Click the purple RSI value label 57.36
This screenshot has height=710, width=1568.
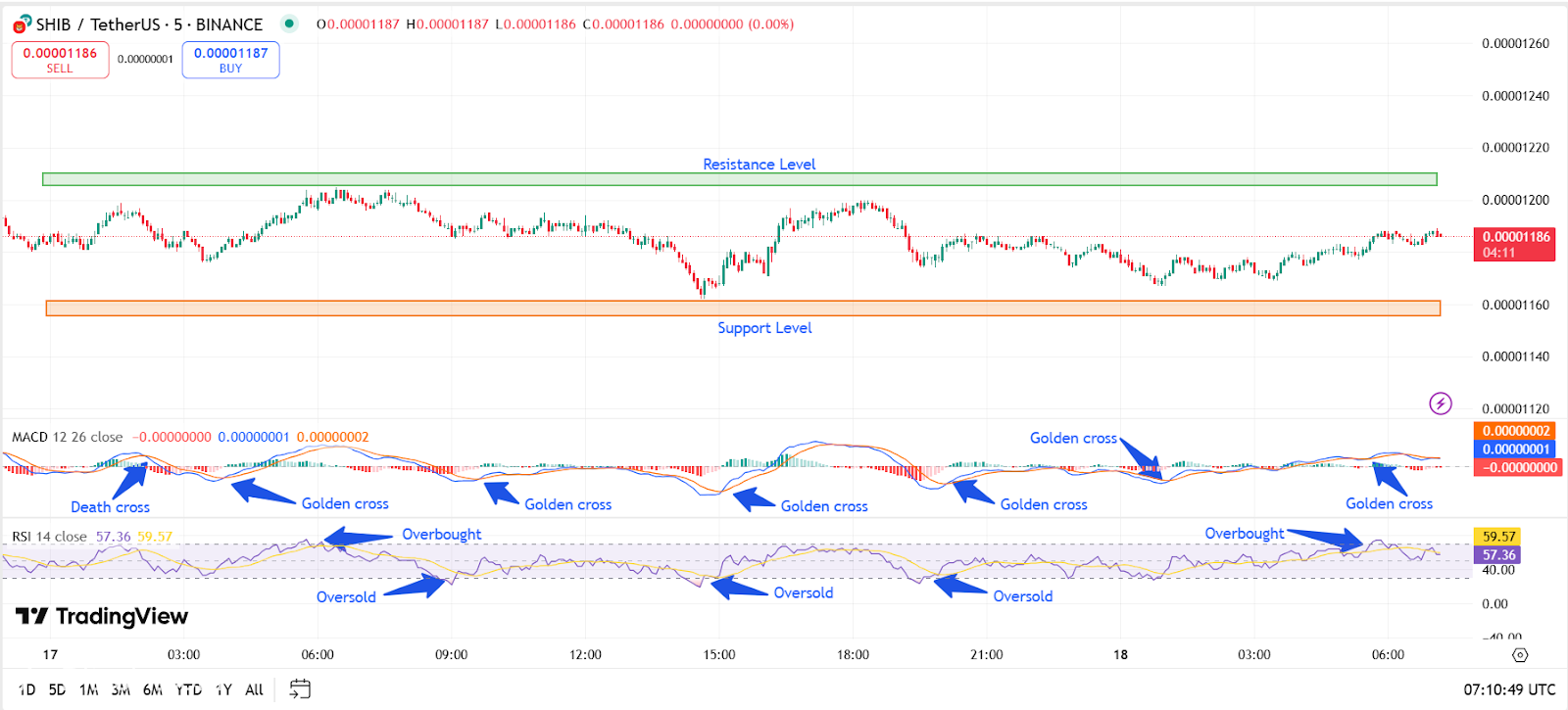click(x=1498, y=555)
